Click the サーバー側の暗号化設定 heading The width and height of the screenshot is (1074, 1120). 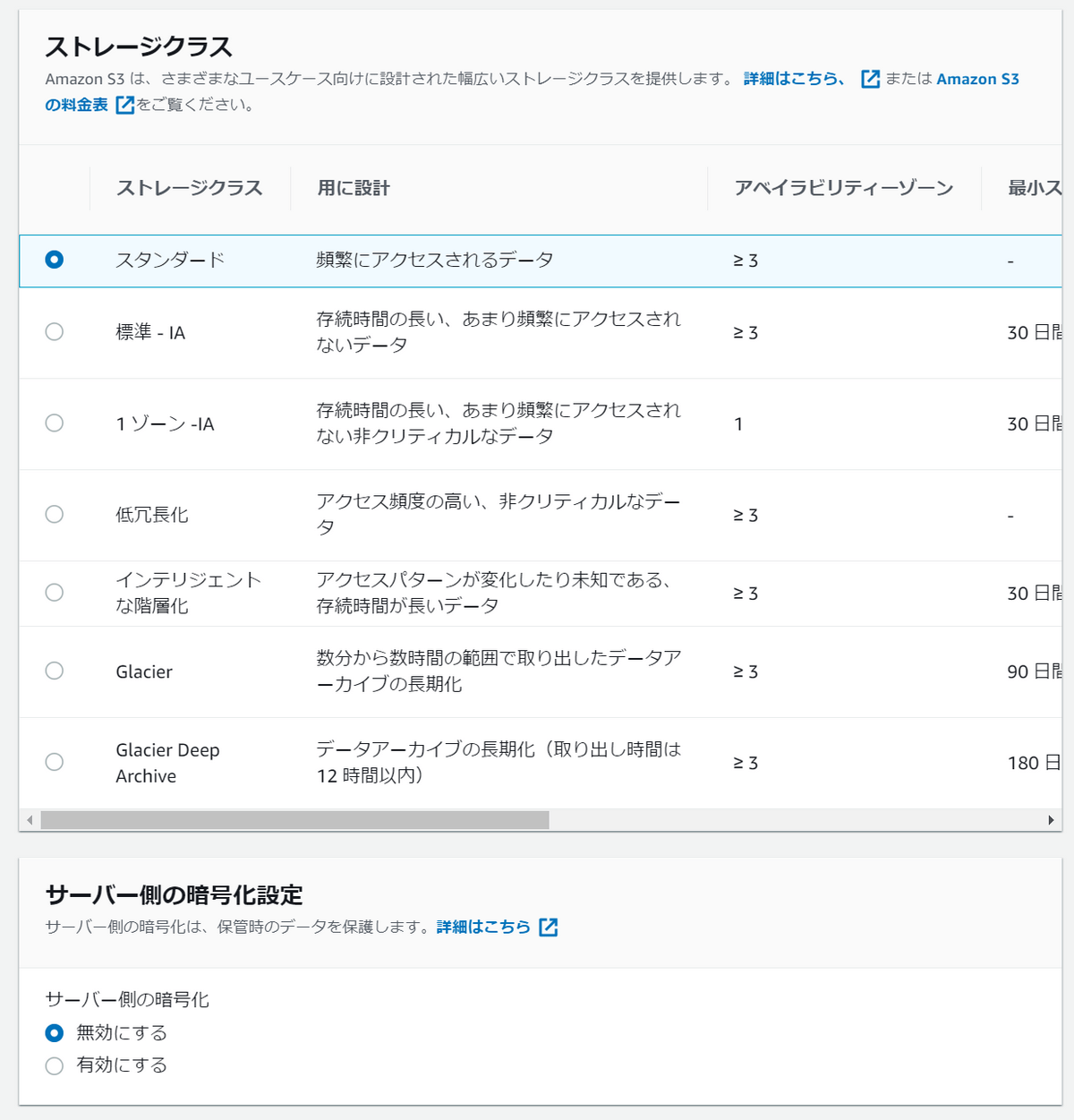(175, 895)
